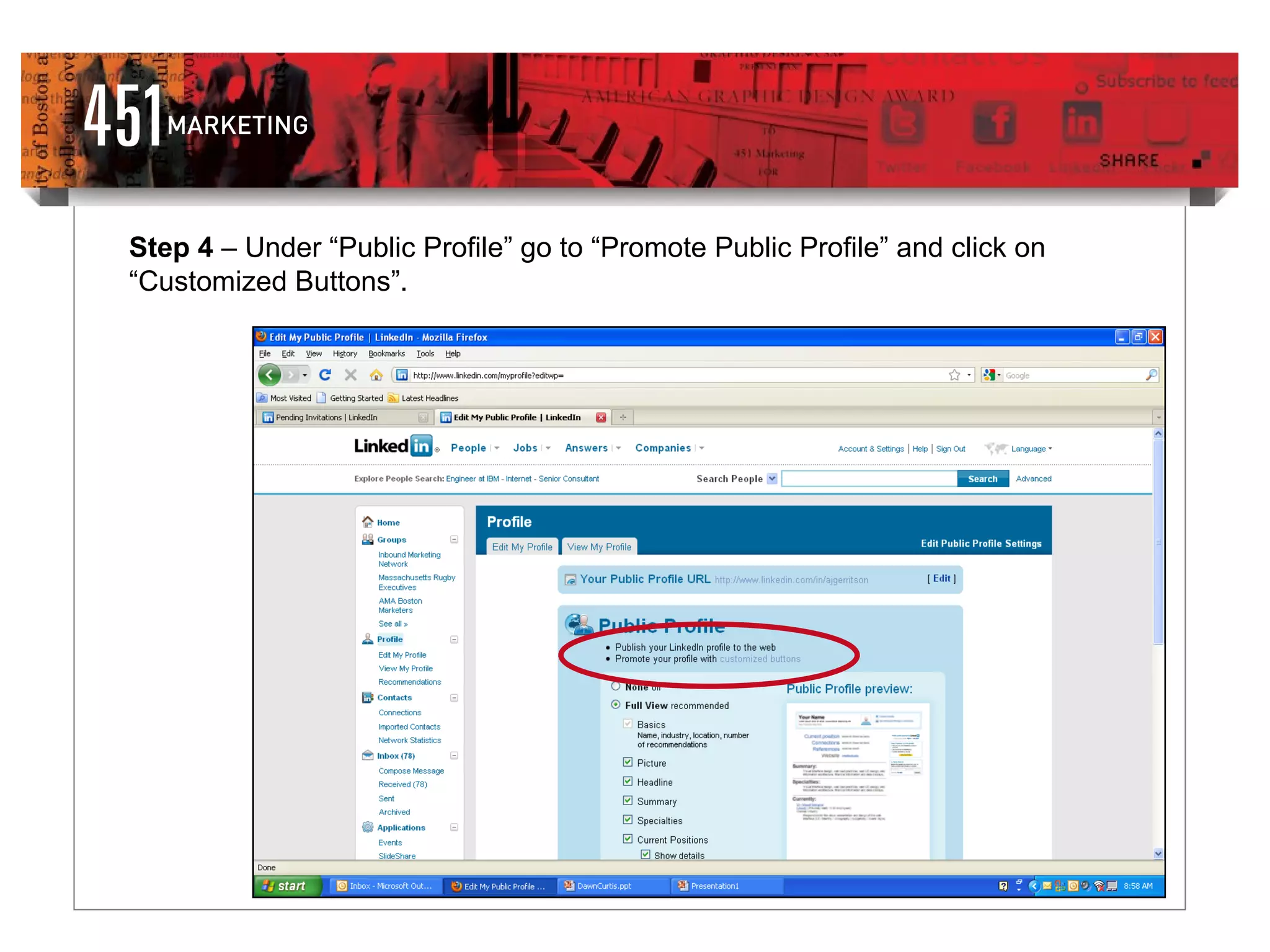This screenshot has height=952, width=1270.
Task: Open the Search People type dropdown
Action: pos(772,478)
